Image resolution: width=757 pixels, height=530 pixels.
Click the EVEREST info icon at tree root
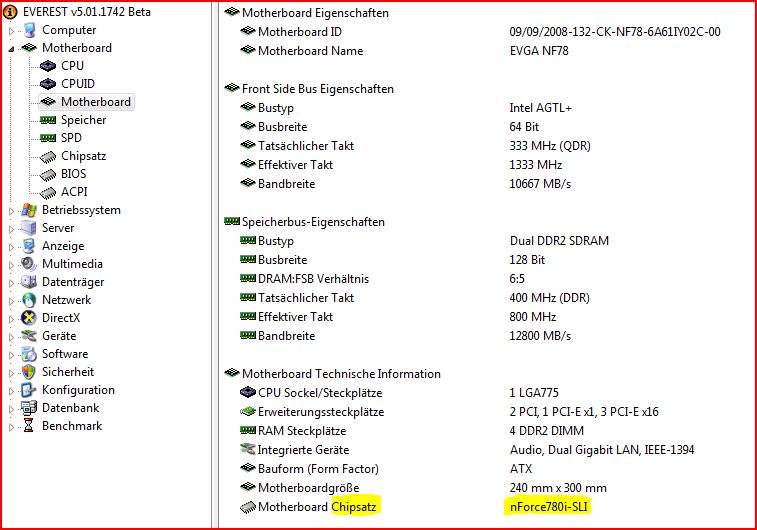(x=10, y=13)
